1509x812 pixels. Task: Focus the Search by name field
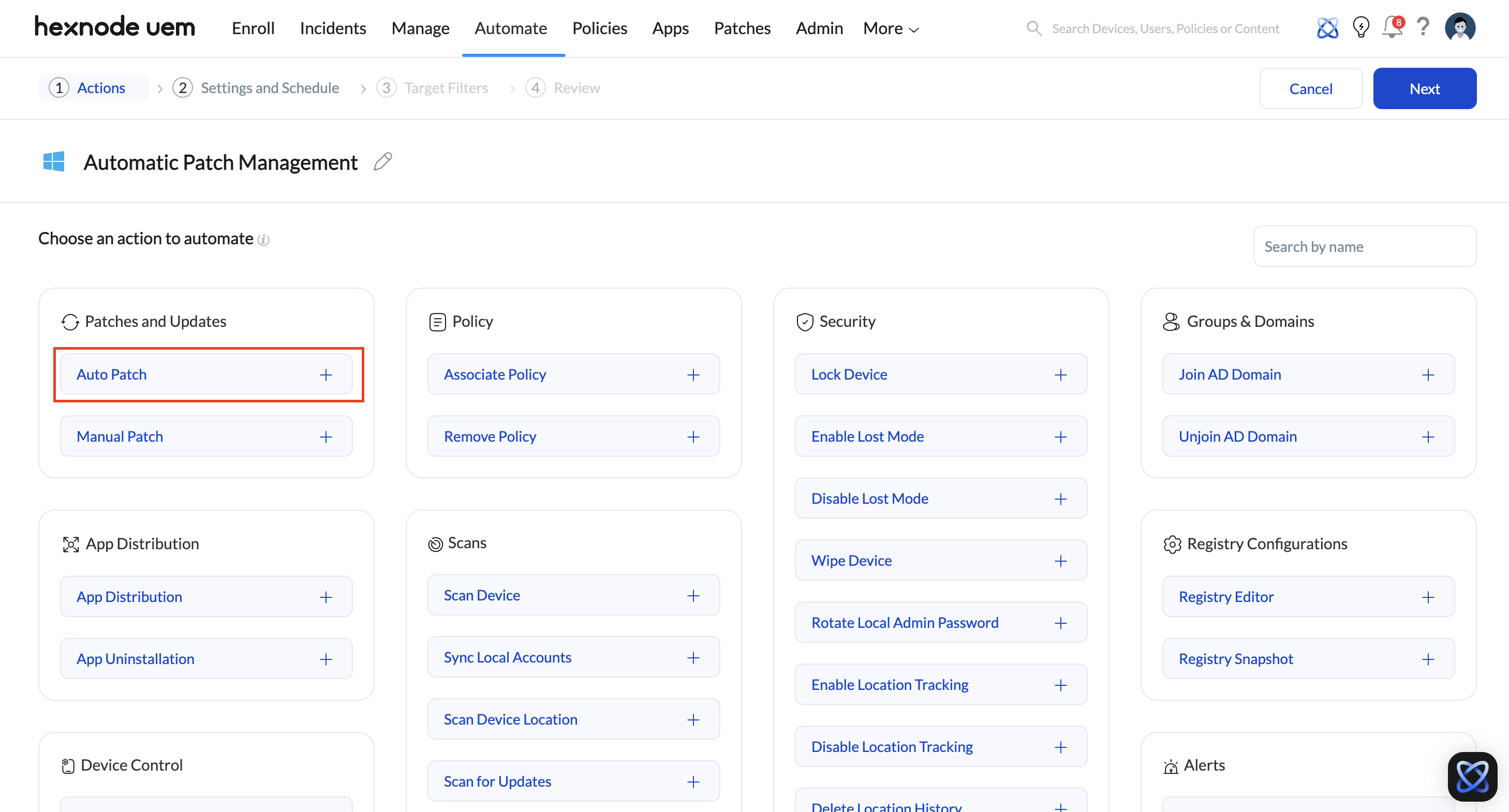(1364, 247)
